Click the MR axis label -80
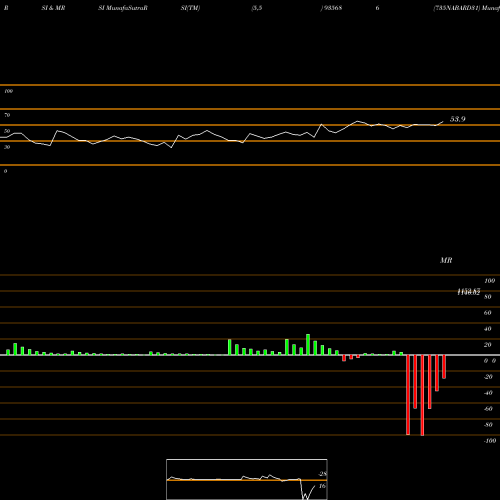 [488, 425]
